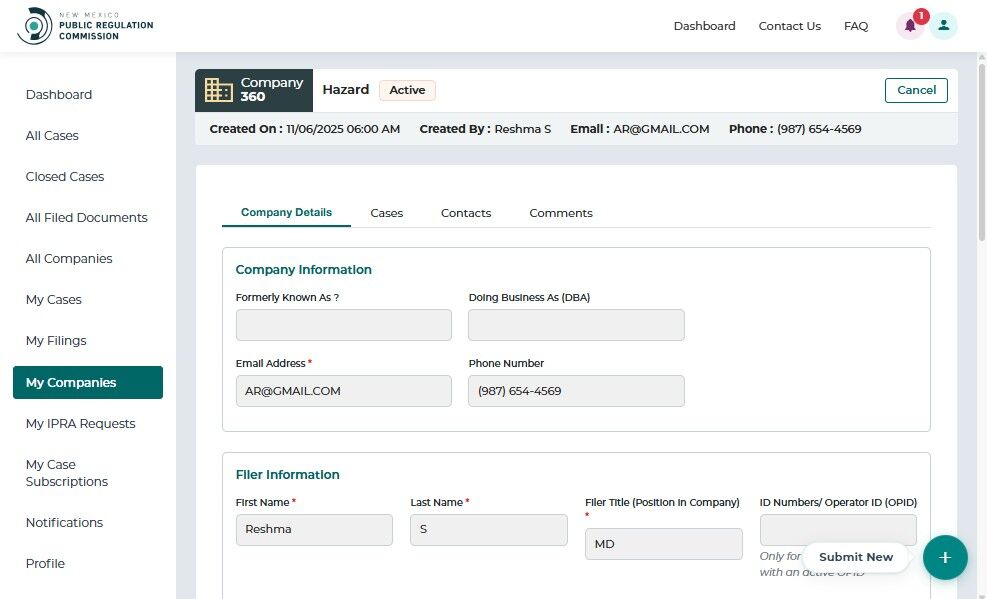Click the notification bell icon
This screenshot has height=599, width=987.
tap(909, 26)
